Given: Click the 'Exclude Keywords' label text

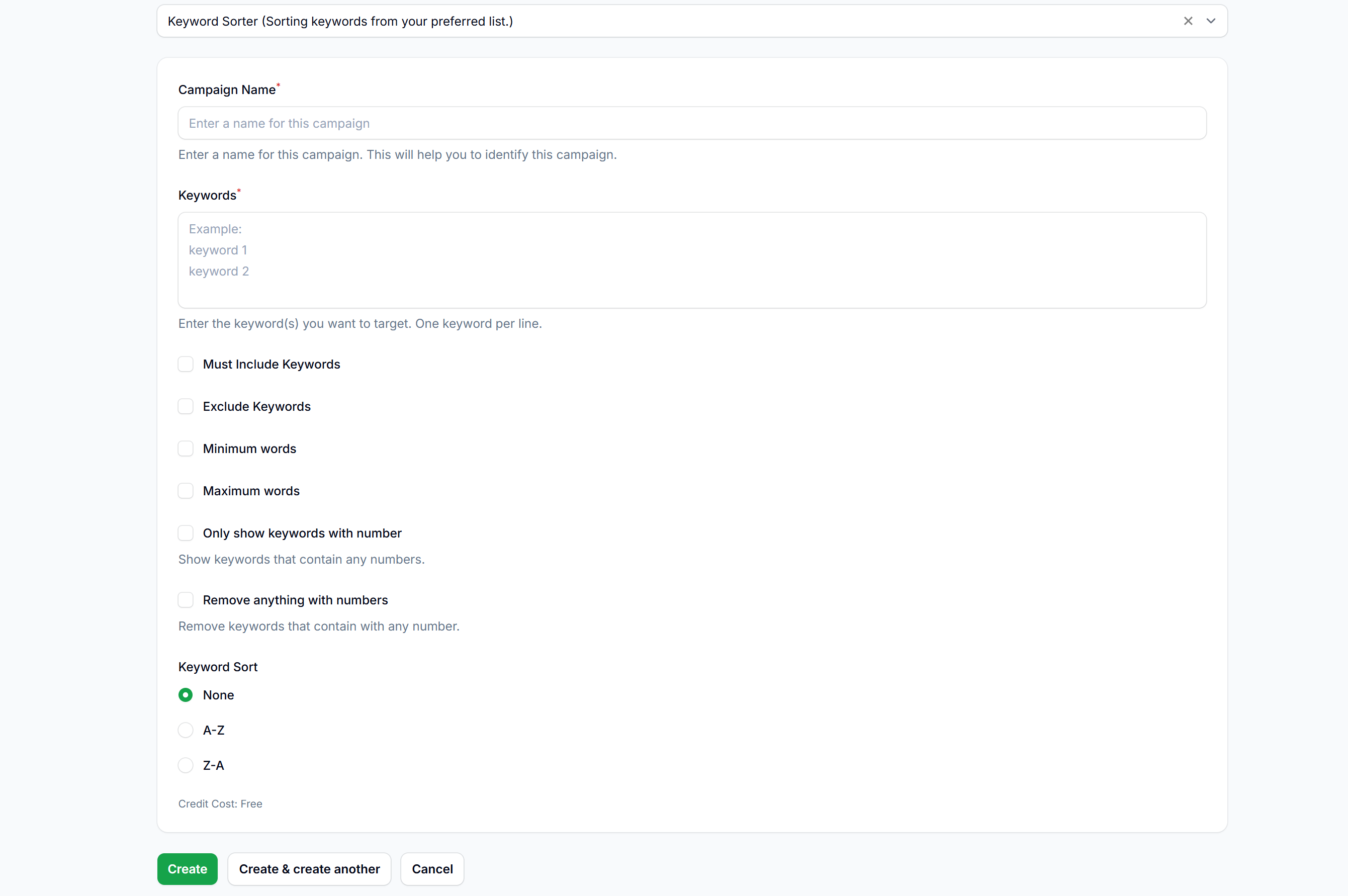Looking at the screenshot, I should click(x=256, y=406).
